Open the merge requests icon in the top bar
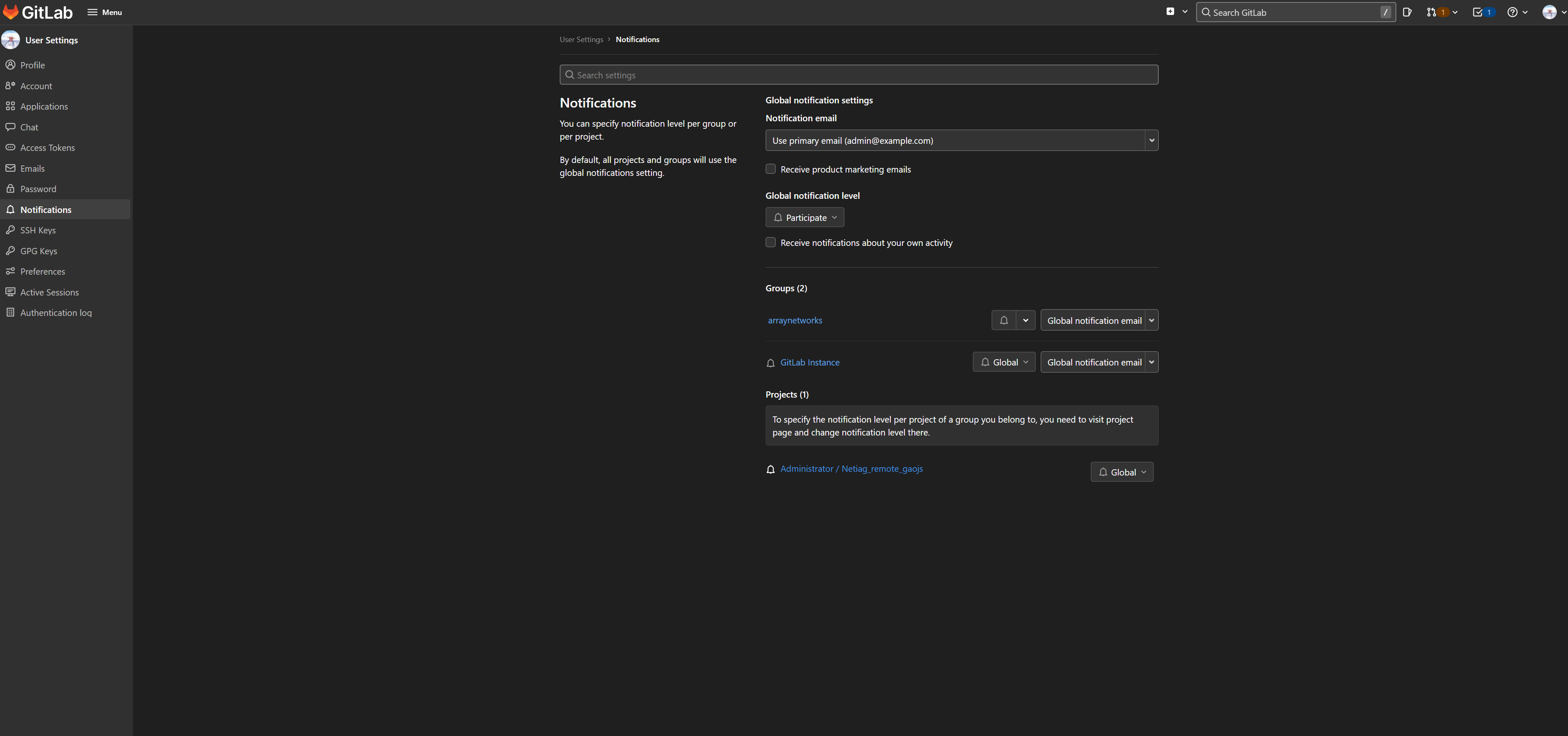Image resolution: width=1568 pixels, height=736 pixels. point(1431,12)
